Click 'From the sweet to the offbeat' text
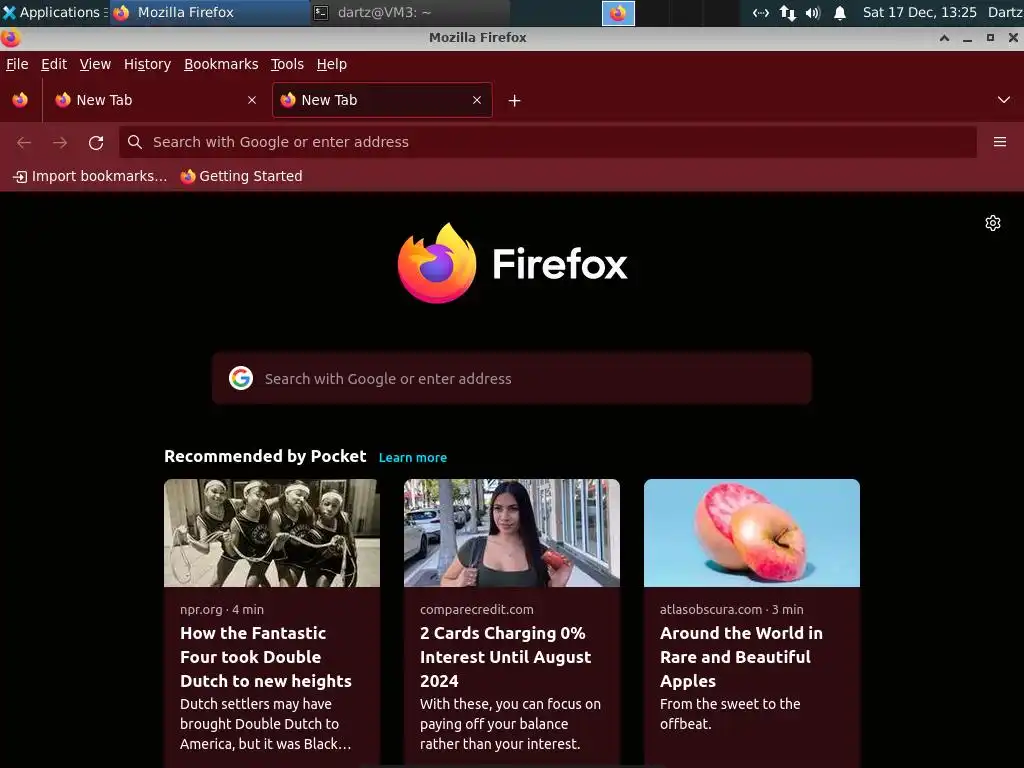The width and height of the screenshot is (1024, 768). (730, 714)
